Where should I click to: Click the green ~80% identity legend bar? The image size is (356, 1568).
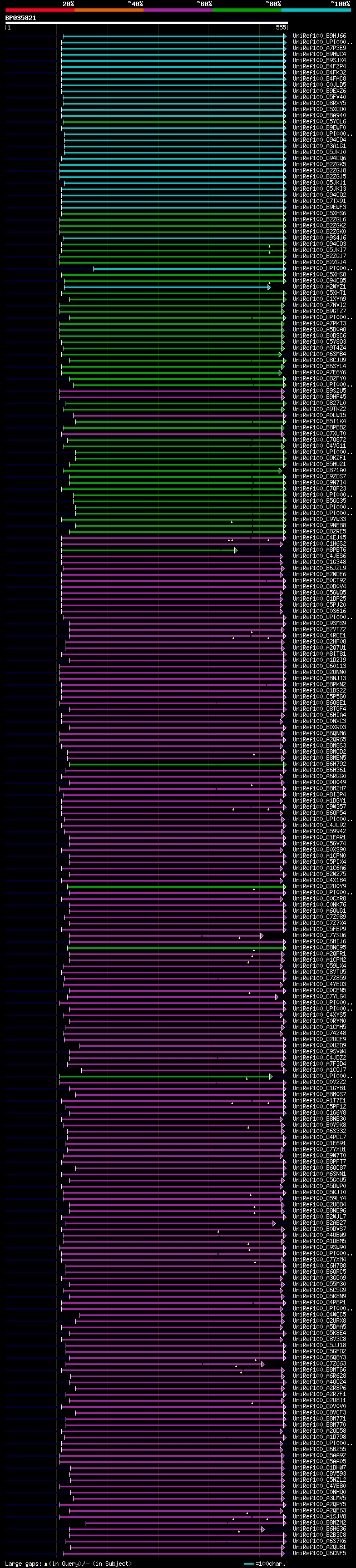click(247, 10)
